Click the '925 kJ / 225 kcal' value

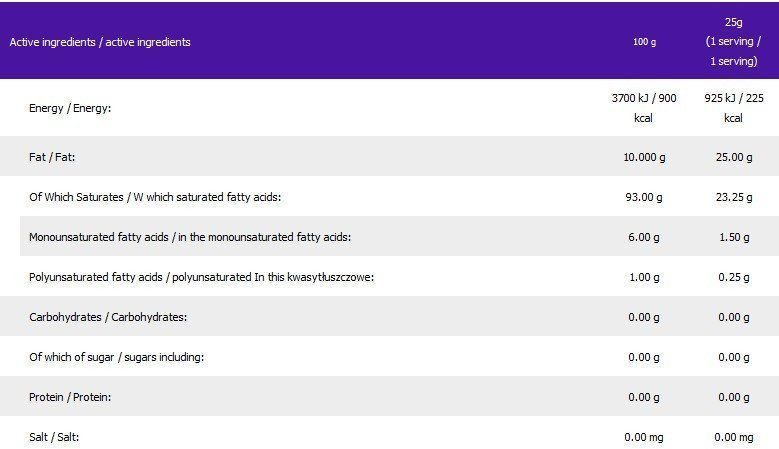[x=734, y=108]
